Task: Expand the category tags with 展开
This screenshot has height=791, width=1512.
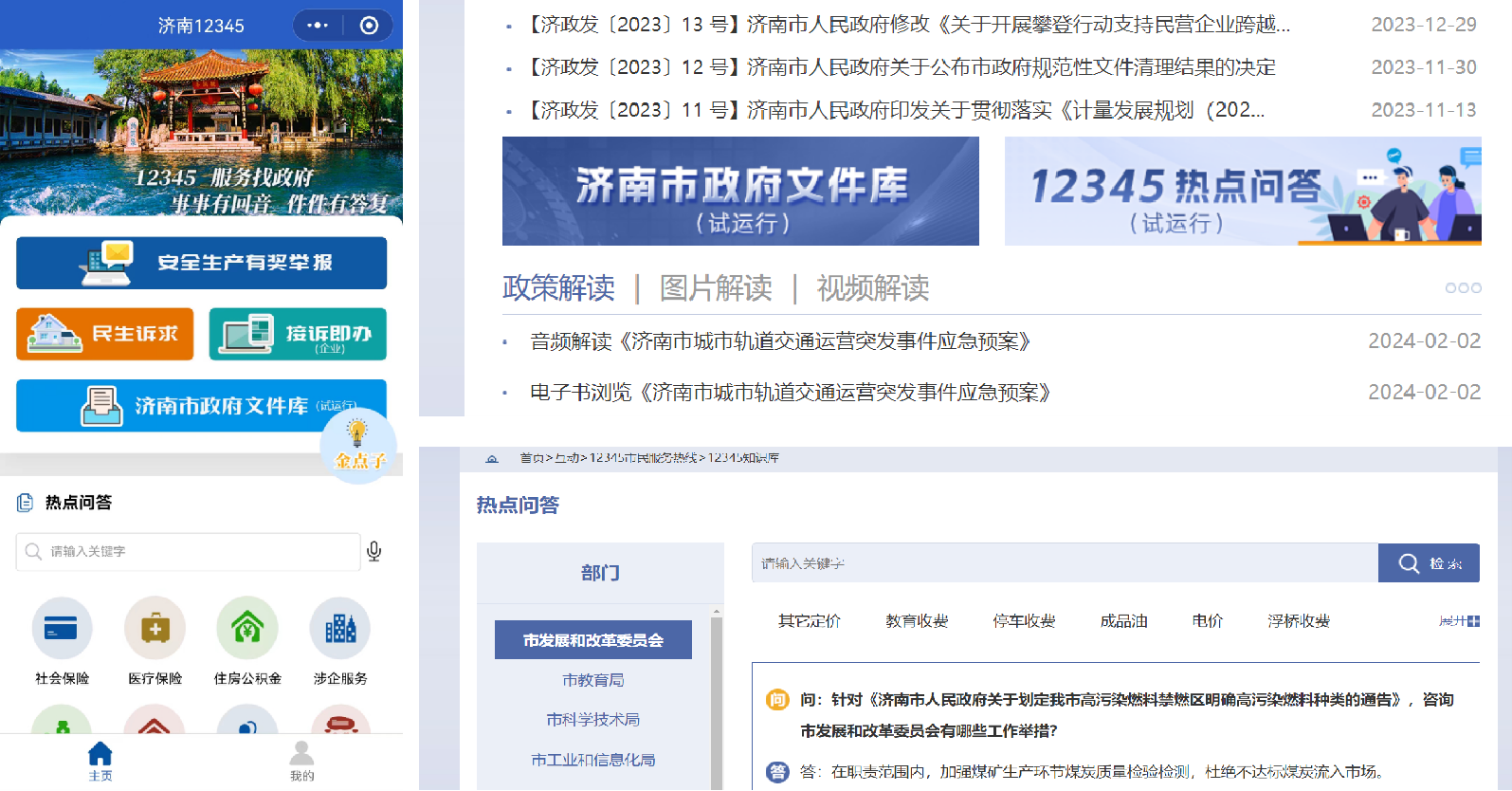Action: pyautogui.click(x=1459, y=621)
